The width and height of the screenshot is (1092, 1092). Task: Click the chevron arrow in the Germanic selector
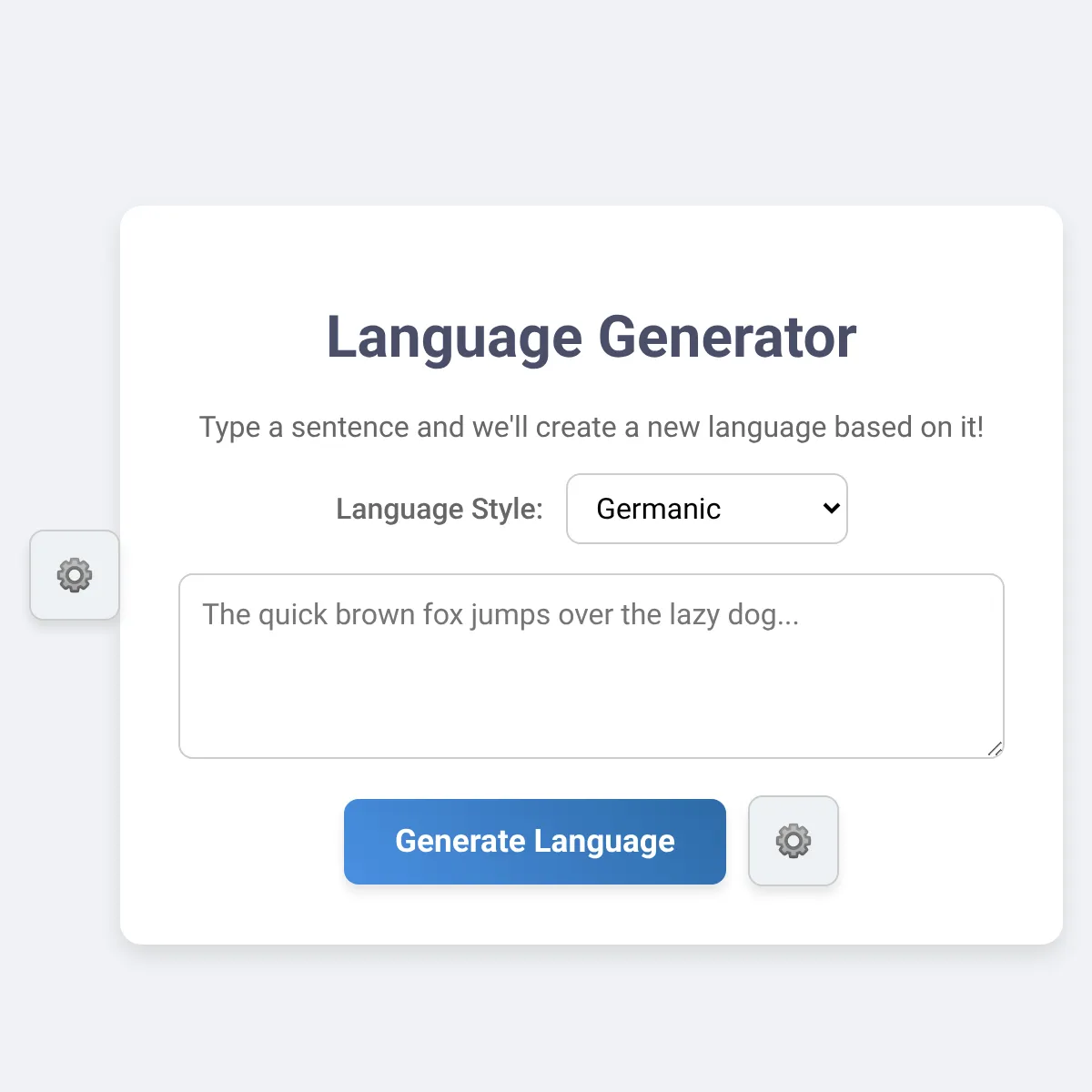(x=831, y=509)
